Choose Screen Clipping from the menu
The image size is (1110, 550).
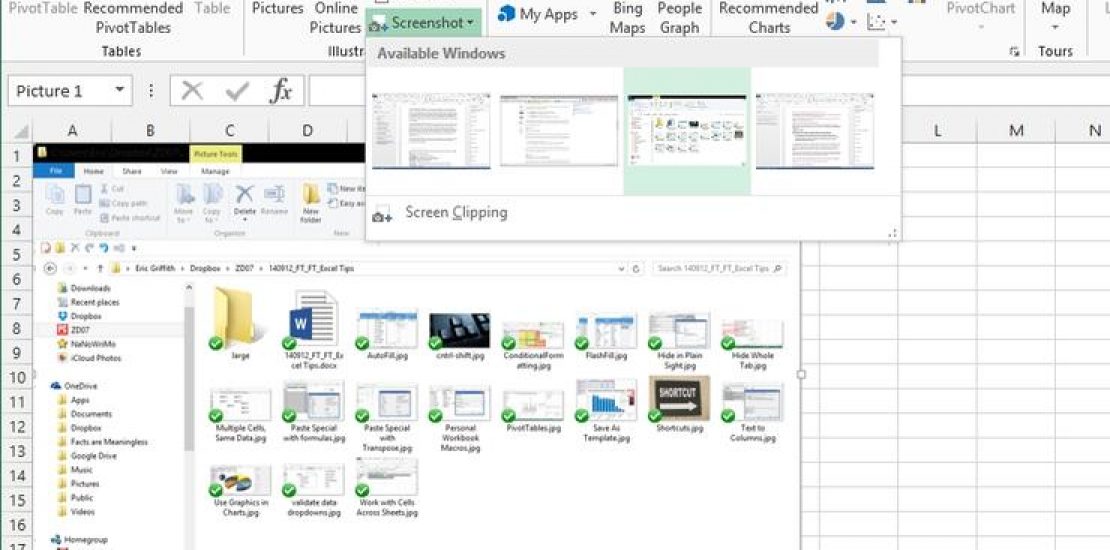click(x=455, y=213)
